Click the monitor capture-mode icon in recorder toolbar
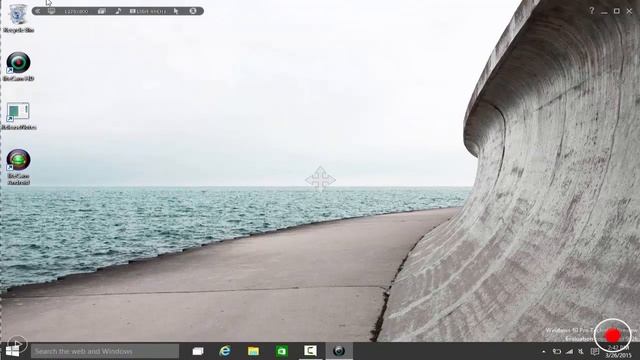The height and width of the screenshot is (360, 640). click(x=51, y=11)
